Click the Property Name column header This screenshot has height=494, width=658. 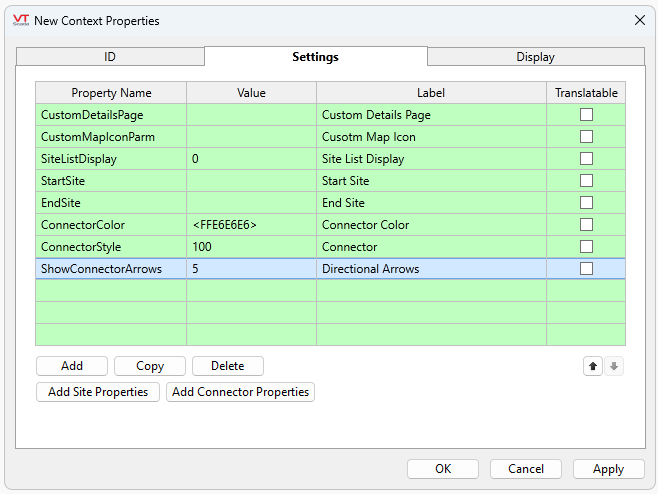pos(111,93)
